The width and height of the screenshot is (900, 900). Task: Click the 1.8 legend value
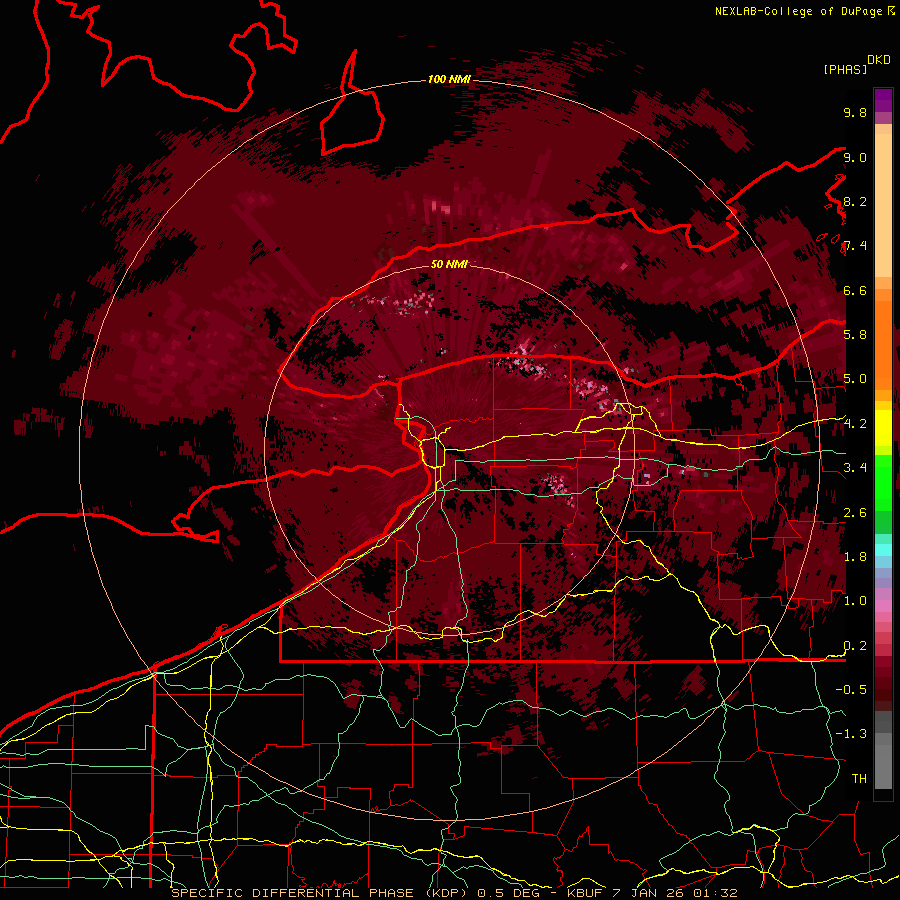tap(855, 557)
